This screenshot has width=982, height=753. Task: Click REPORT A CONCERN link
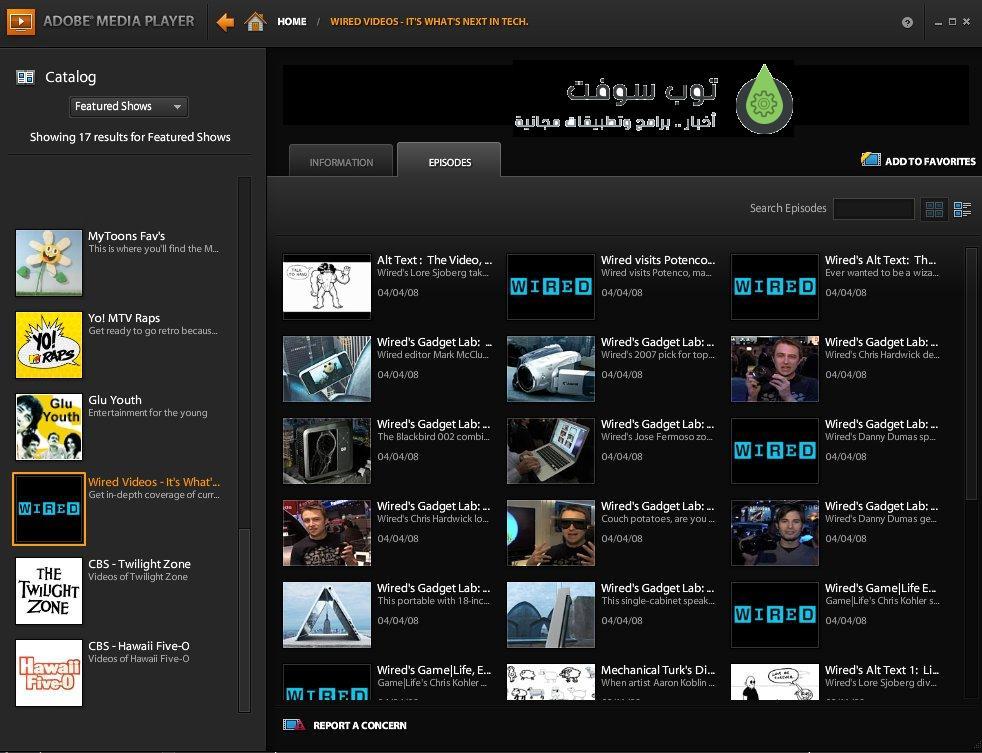(359, 725)
